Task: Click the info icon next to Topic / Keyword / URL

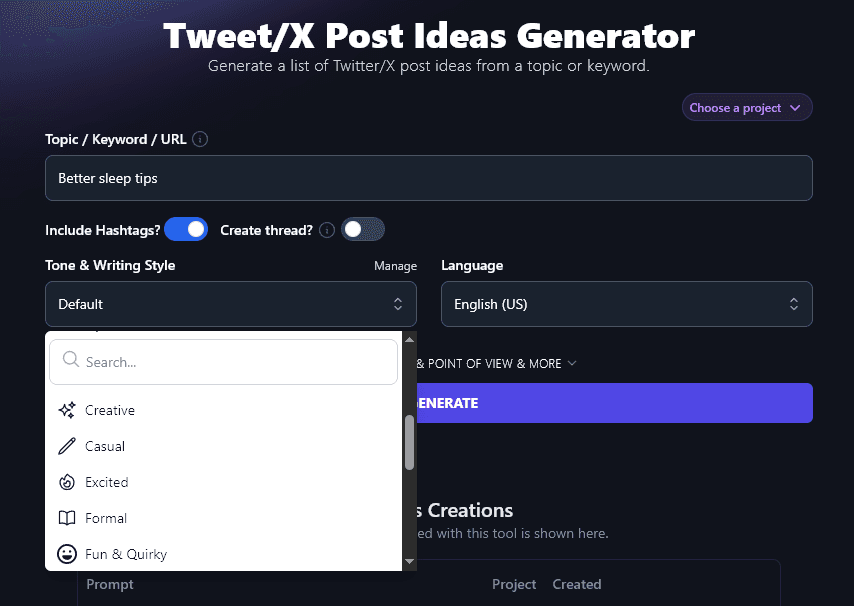Action: [199, 139]
